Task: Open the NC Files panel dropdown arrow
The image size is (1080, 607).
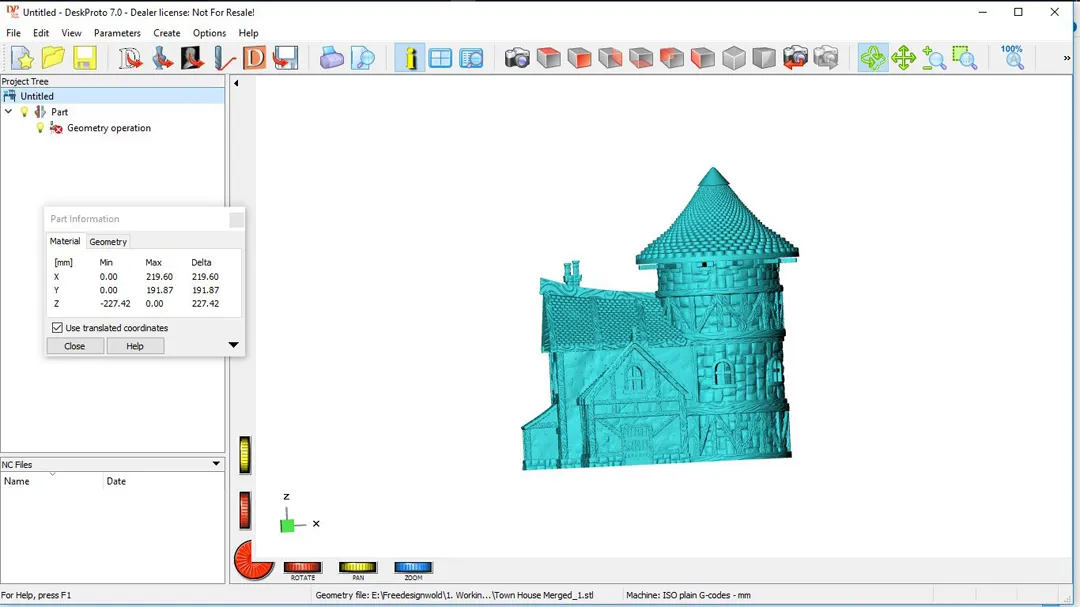Action: 216,464
